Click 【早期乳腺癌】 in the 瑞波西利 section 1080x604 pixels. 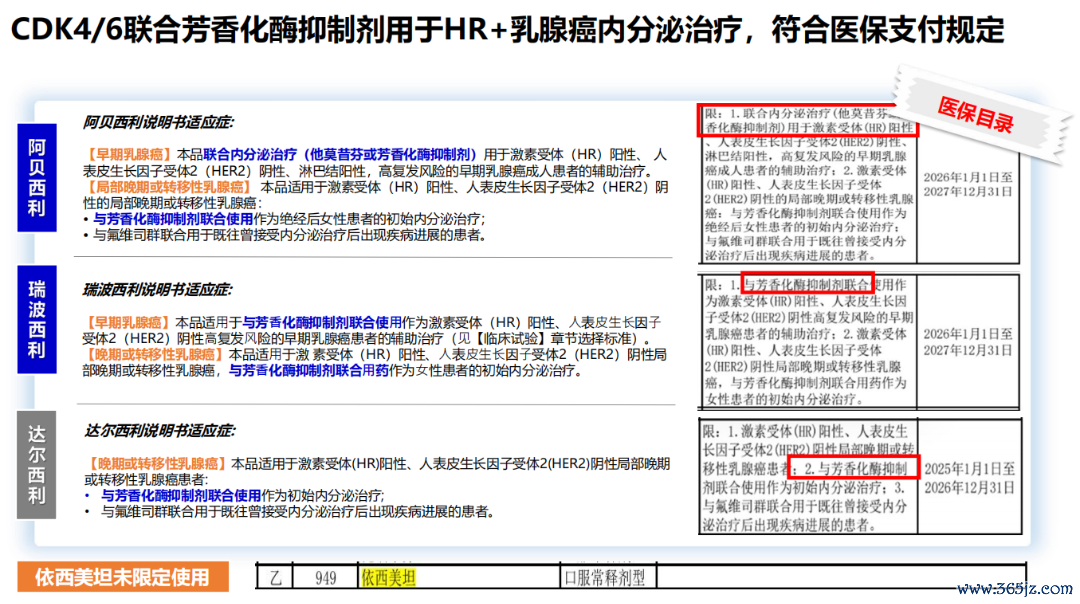127,322
